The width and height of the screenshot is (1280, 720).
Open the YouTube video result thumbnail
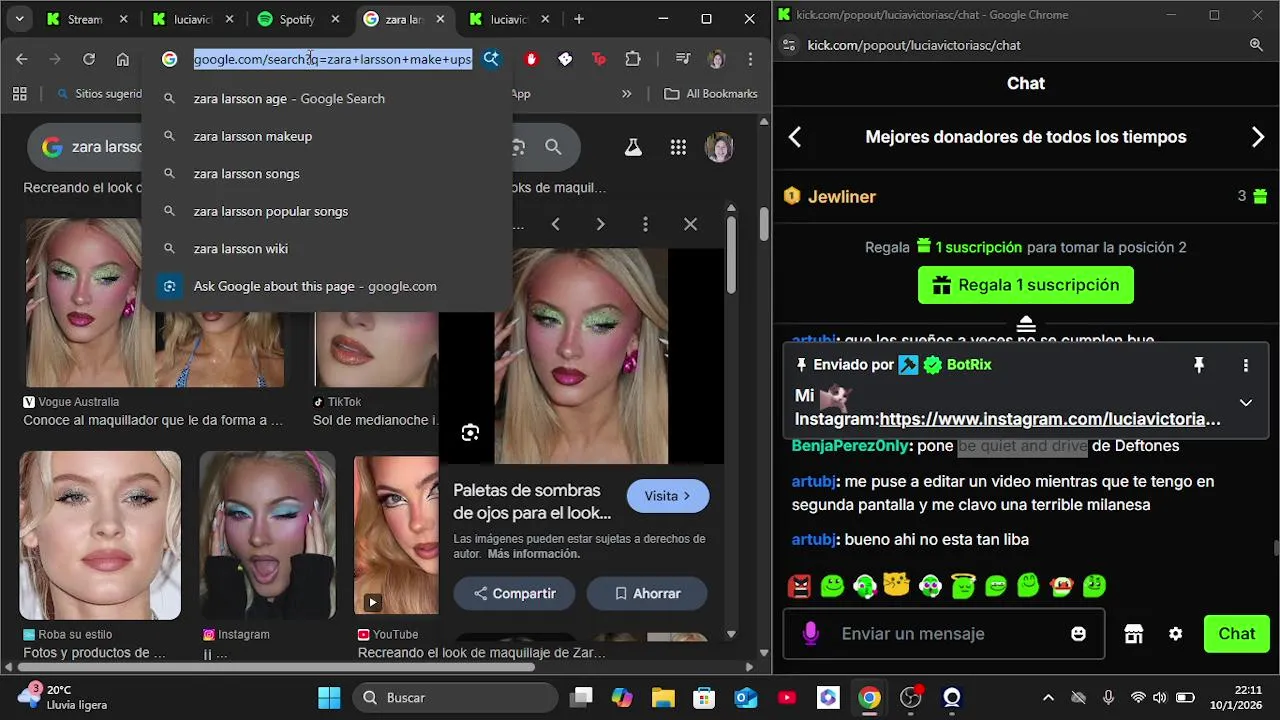click(396, 535)
